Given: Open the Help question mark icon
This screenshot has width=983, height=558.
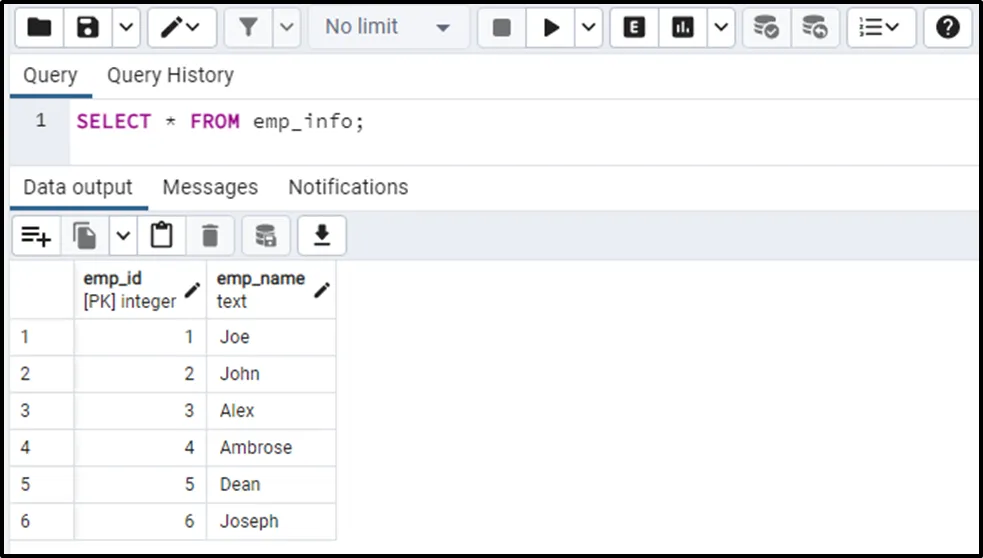Looking at the screenshot, I should click(x=947, y=27).
